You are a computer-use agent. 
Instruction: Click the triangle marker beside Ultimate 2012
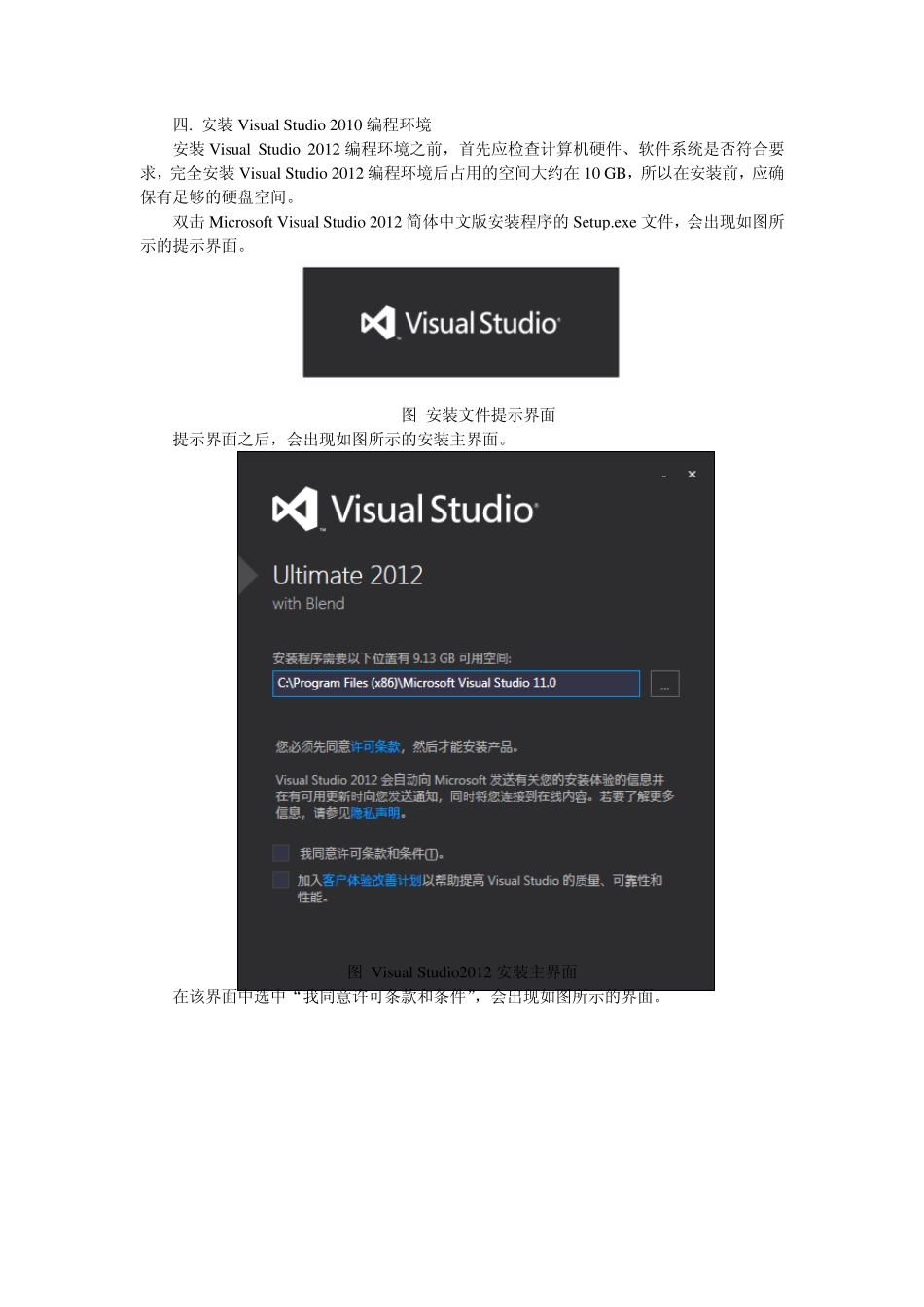[x=248, y=575]
